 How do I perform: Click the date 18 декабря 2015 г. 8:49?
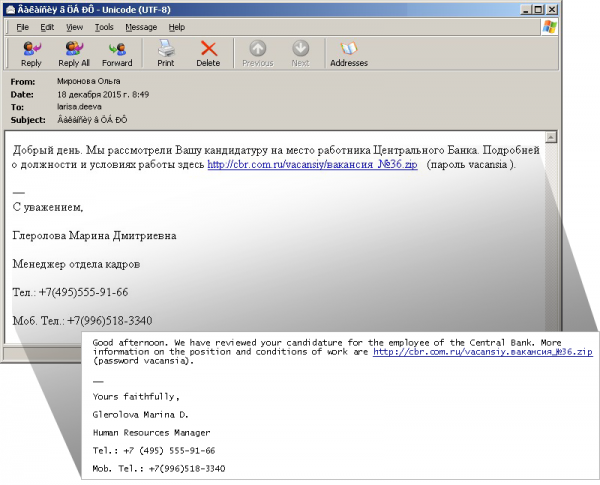103,94
